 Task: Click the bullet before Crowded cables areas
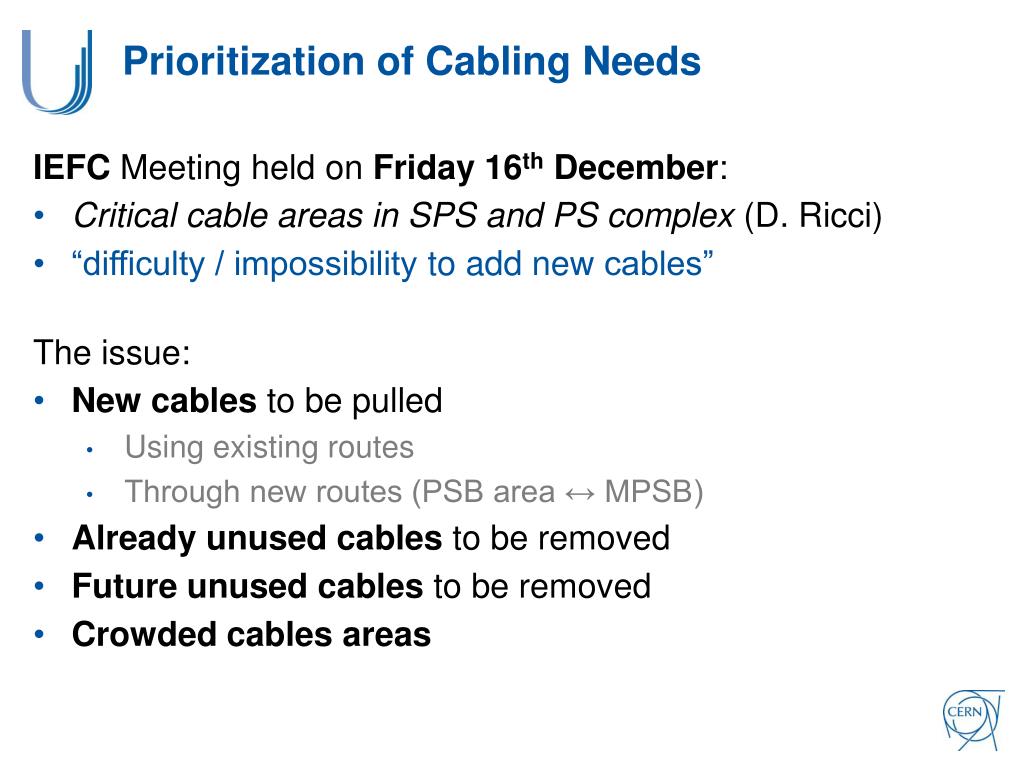point(40,633)
